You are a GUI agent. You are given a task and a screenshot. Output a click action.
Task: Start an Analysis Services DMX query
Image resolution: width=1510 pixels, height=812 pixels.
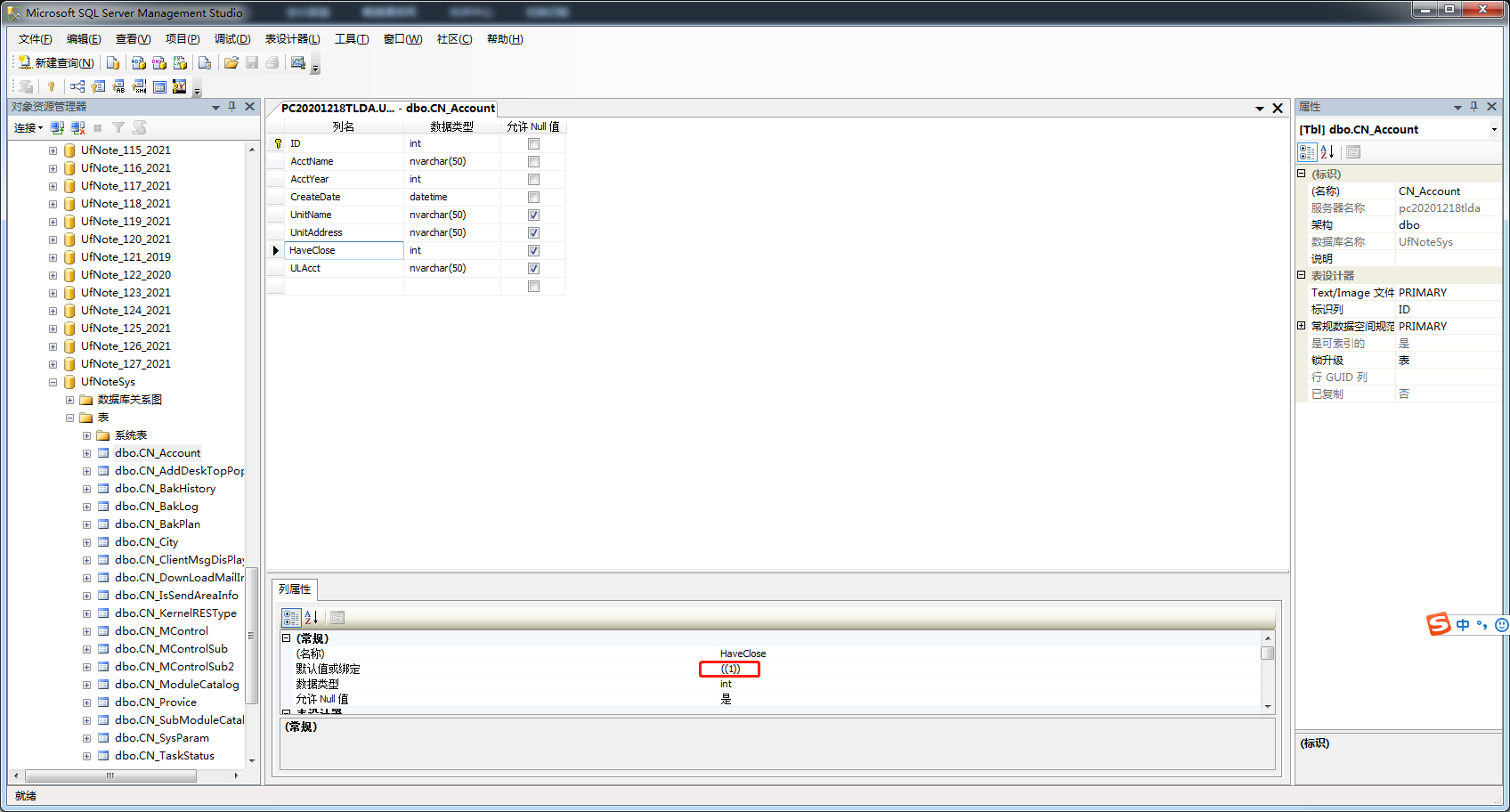point(159,62)
